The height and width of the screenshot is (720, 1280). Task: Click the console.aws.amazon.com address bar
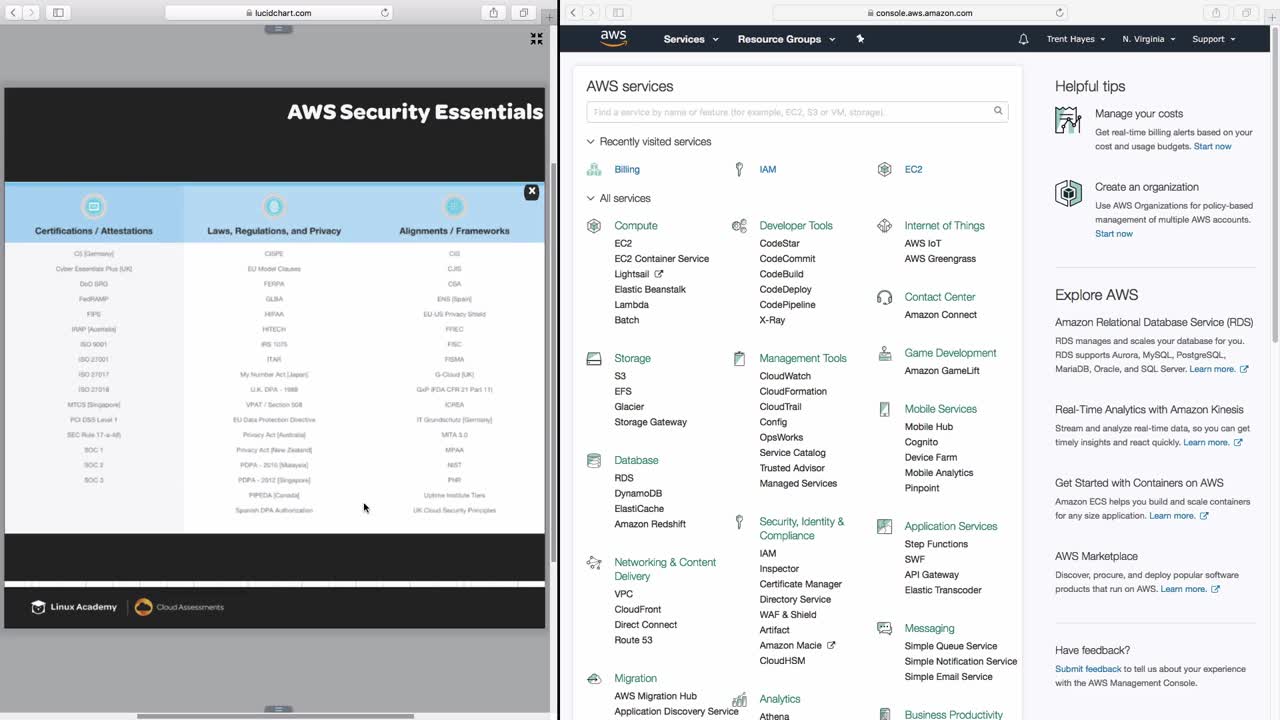click(x=919, y=13)
